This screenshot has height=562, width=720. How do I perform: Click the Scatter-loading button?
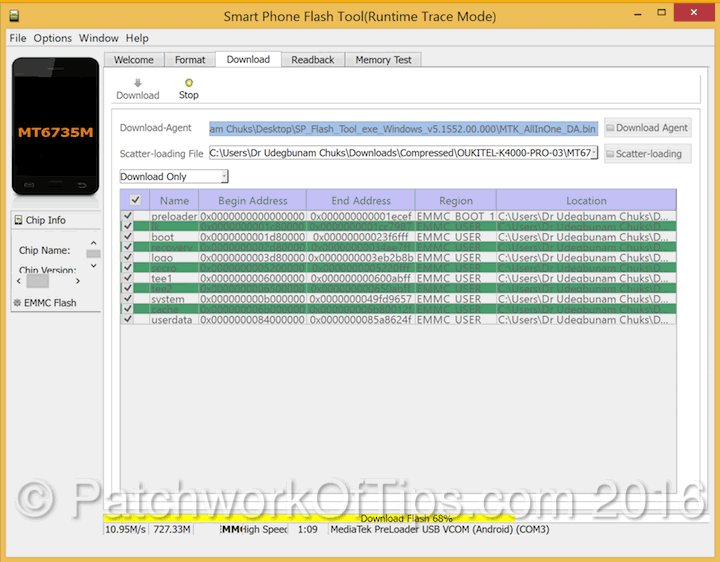click(x=647, y=154)
